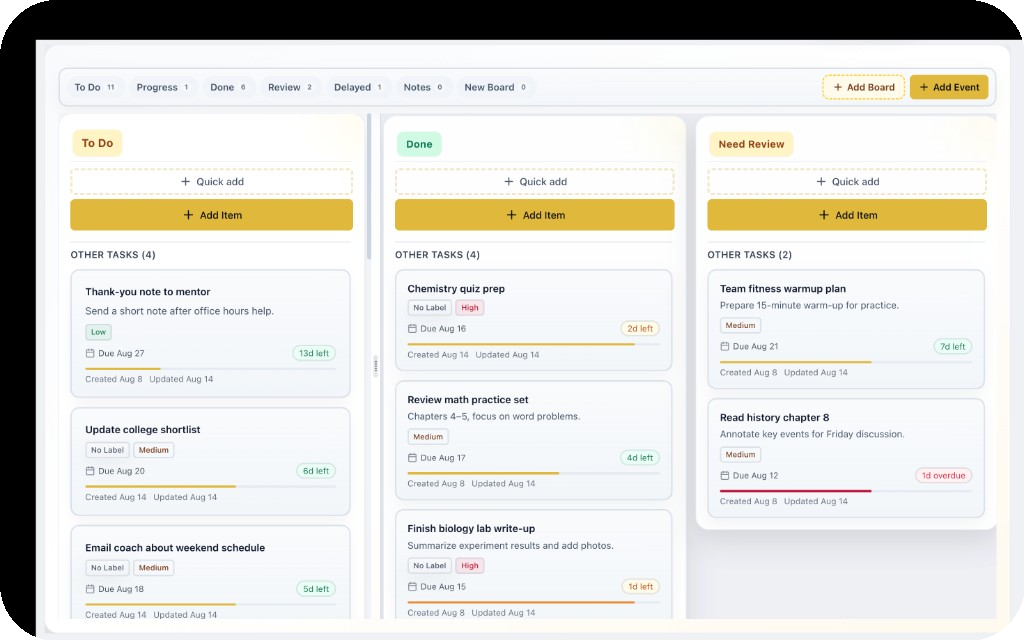Click plus icon of Done Add Item

click(511, 215)
